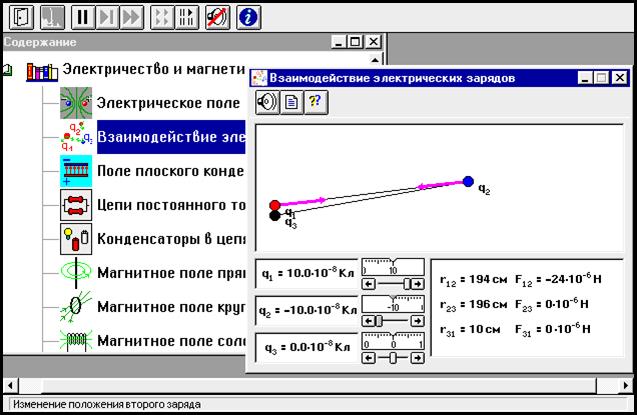Screen dimensions: 637x415
Task: Close the Взаимодействие электрических зарядов window
Action: pos(620,78)
